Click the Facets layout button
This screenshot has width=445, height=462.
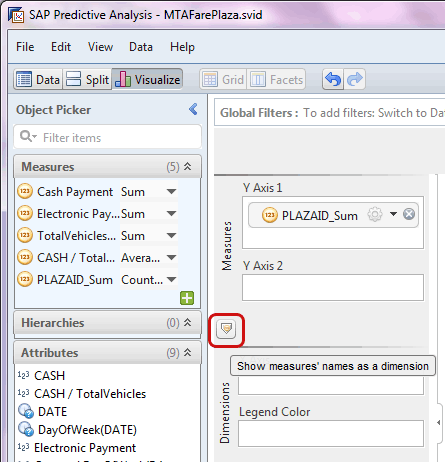click(x=276, y=80)
